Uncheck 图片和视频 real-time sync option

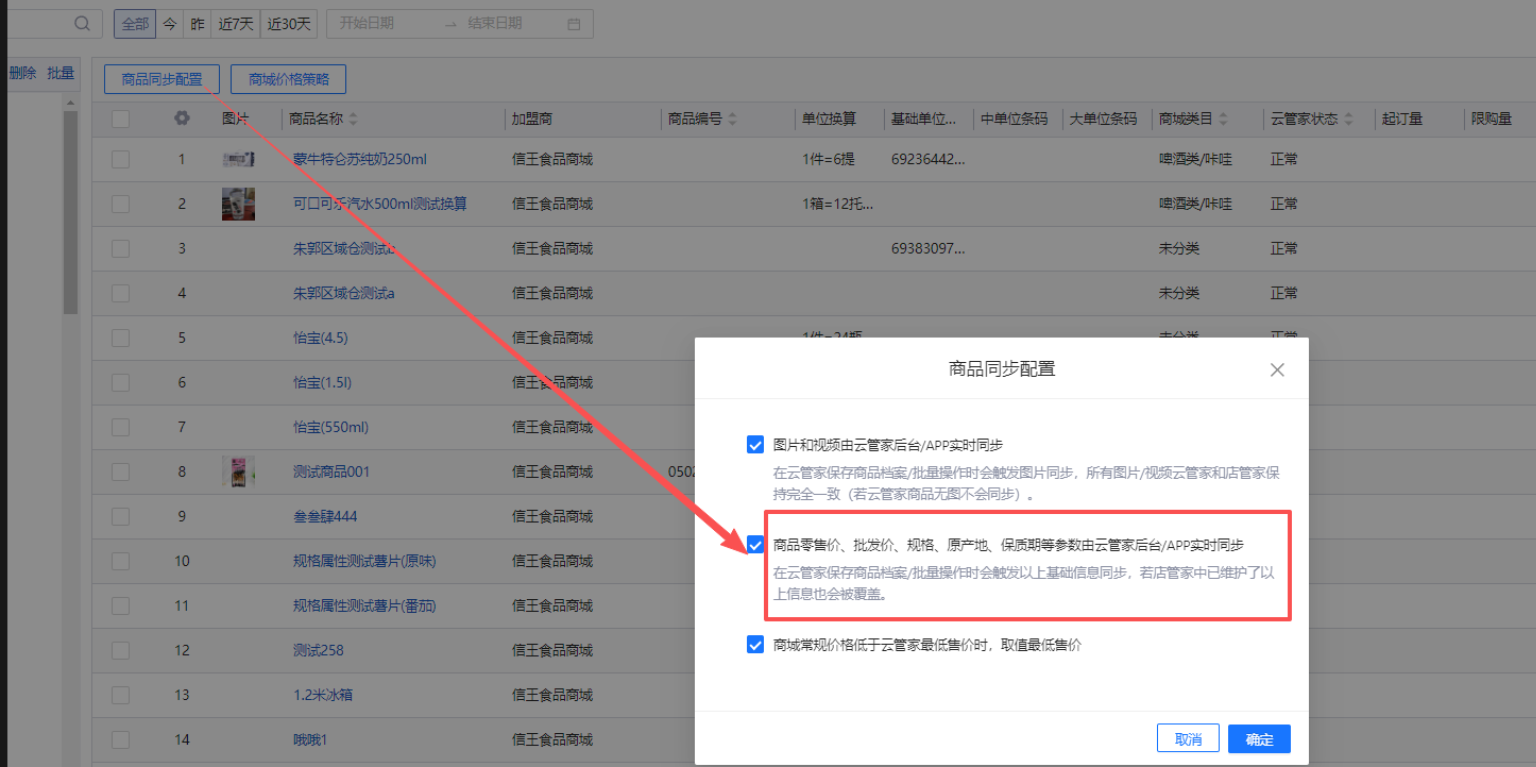pyautogui.click(x=755, y=445)
